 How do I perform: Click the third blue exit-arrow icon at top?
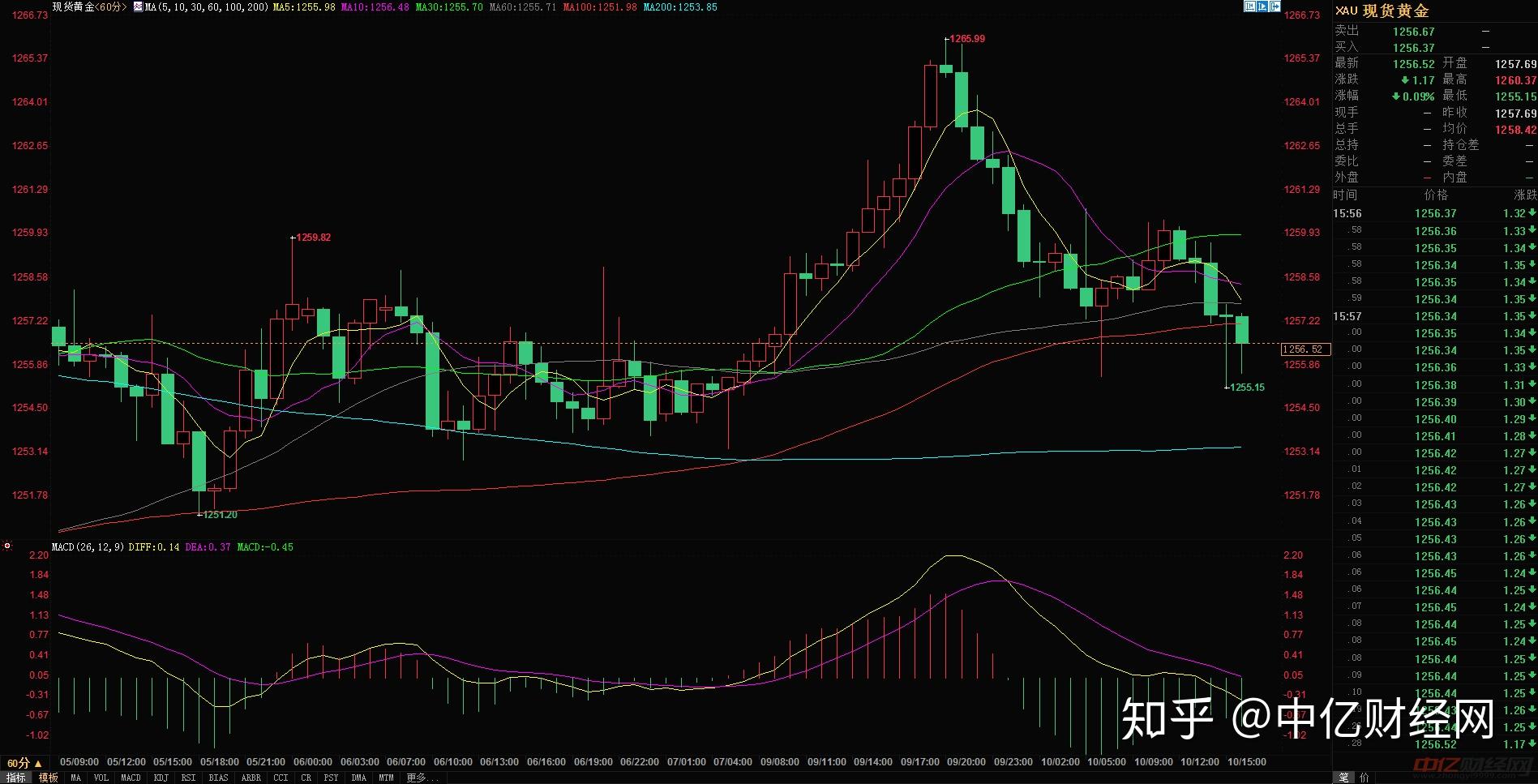pos(1275,6)
